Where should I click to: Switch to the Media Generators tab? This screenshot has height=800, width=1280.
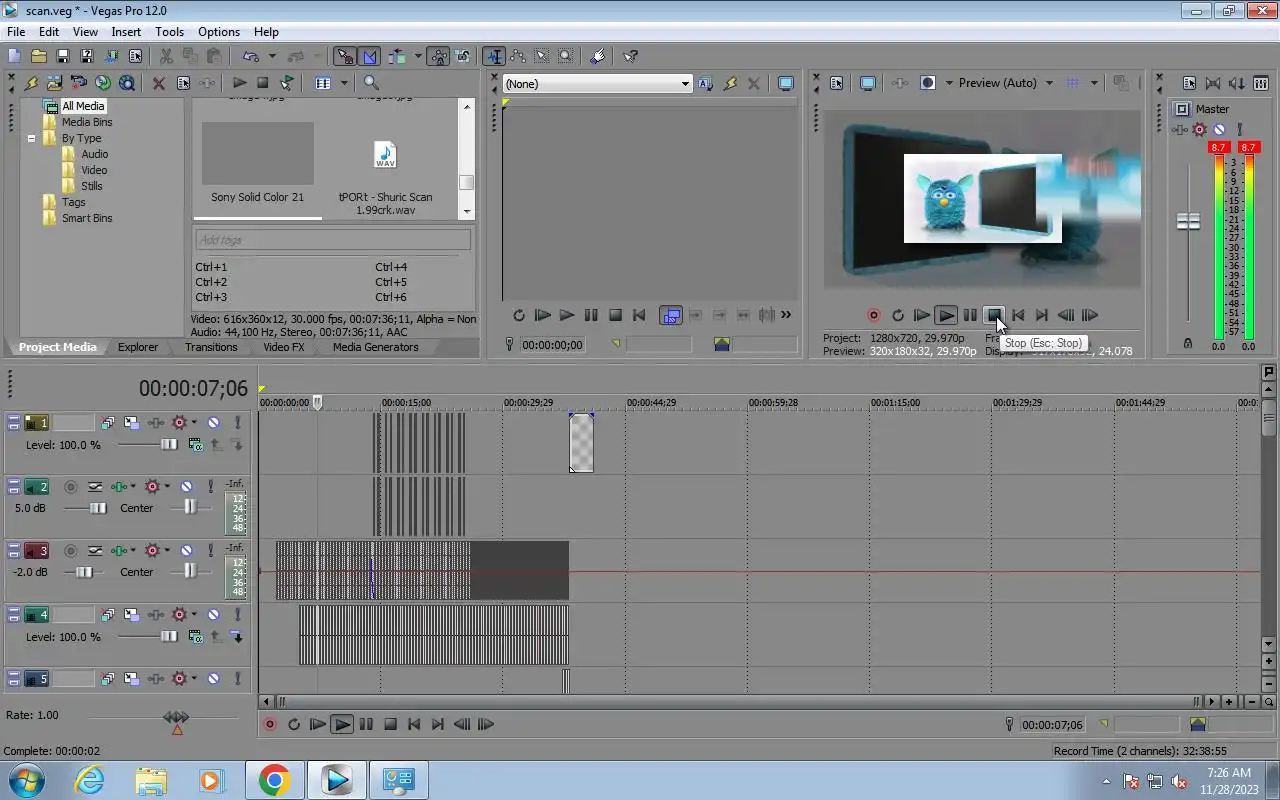pos(376,347)
